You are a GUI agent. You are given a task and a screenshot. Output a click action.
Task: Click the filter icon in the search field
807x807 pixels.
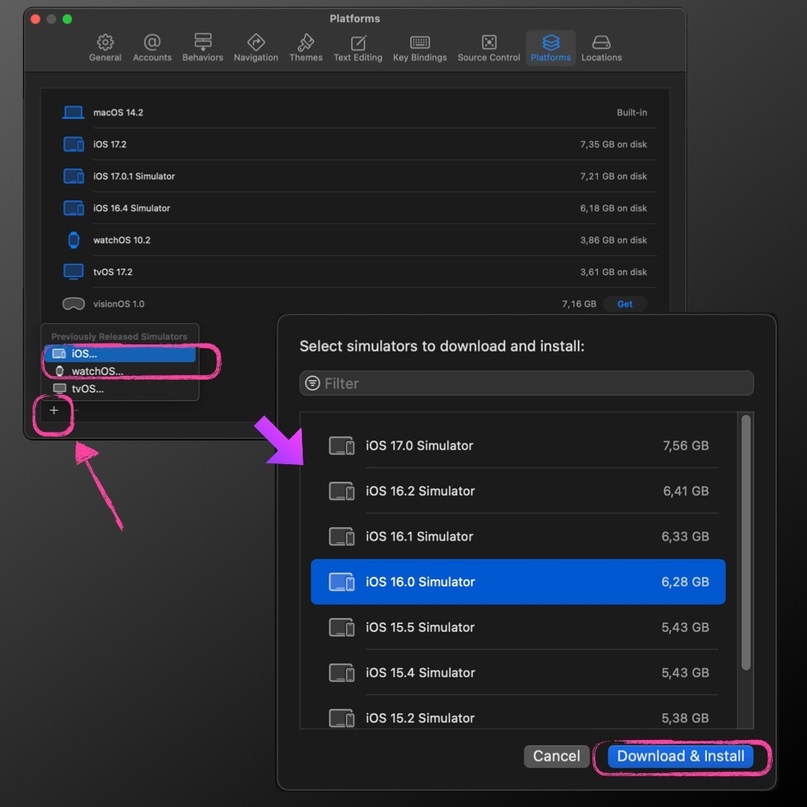click(x=312, y=383)
